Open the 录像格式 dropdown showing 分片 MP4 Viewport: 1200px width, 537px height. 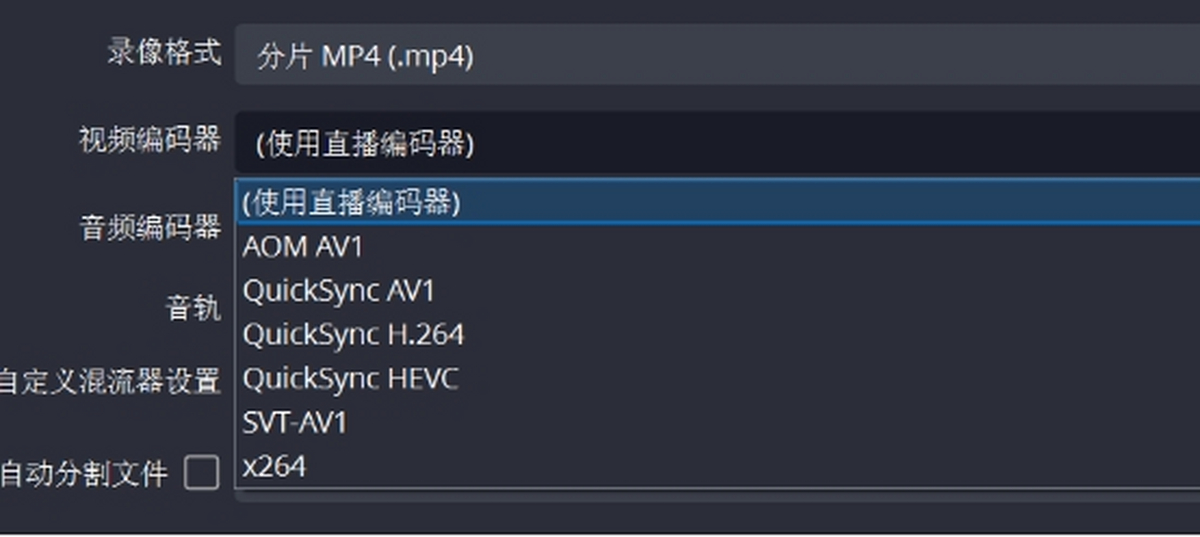click(x=717, y=55)
